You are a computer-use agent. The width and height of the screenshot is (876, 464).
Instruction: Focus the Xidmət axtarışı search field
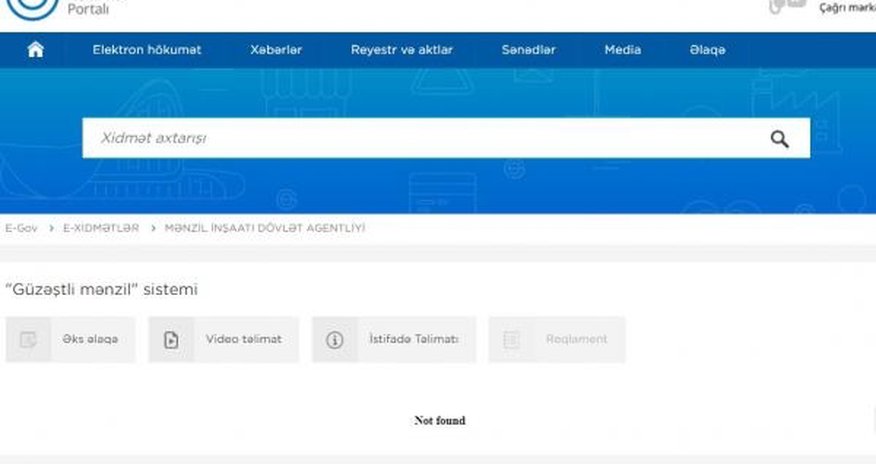(446, 138)
